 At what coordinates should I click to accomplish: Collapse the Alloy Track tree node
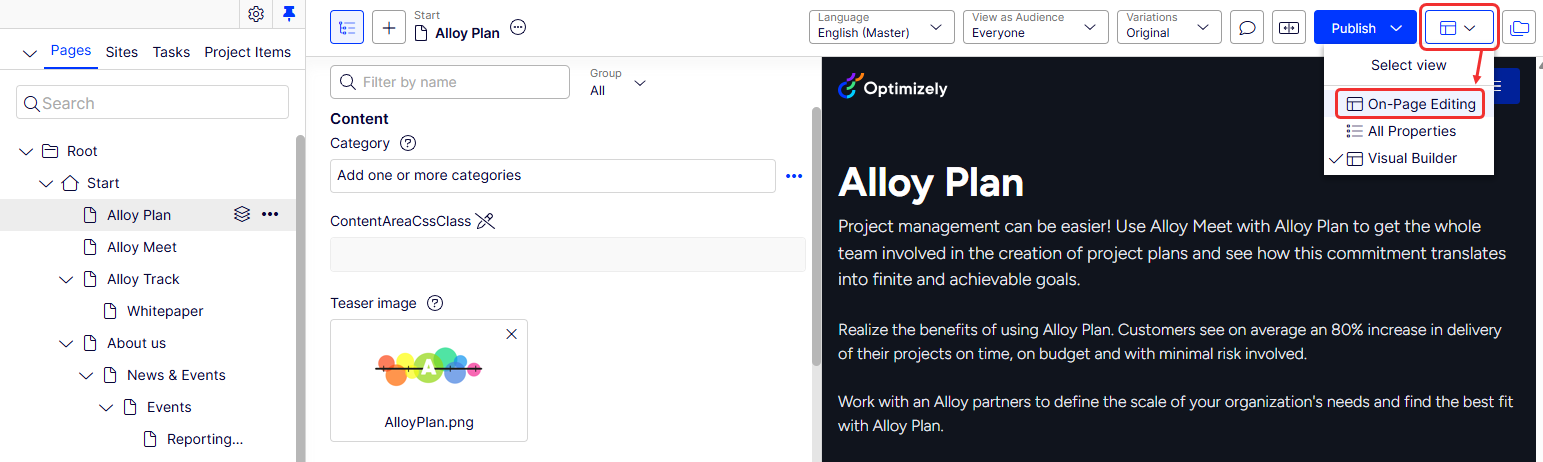[x=66, y=279]
